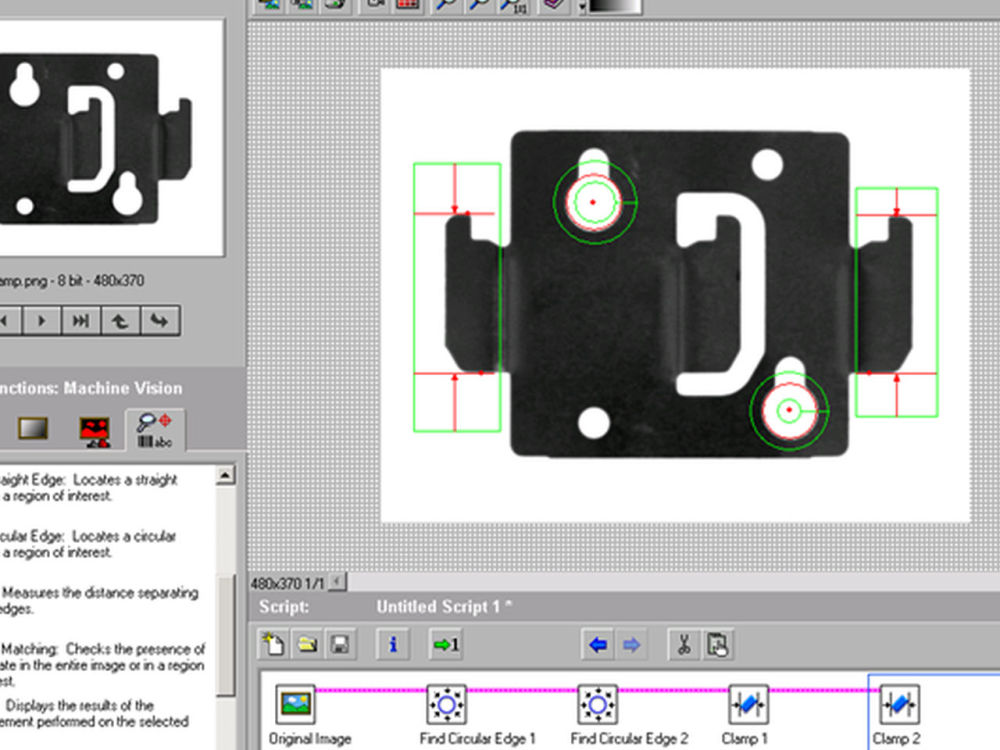Screen dimensions: 1000x750
Task: Select the Clamp 2 script step
Action: click(x=899, y=705)
